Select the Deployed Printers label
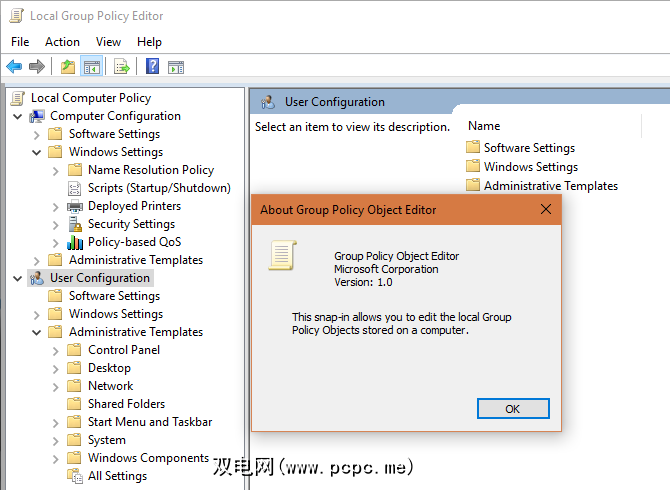 coord(135,206)
